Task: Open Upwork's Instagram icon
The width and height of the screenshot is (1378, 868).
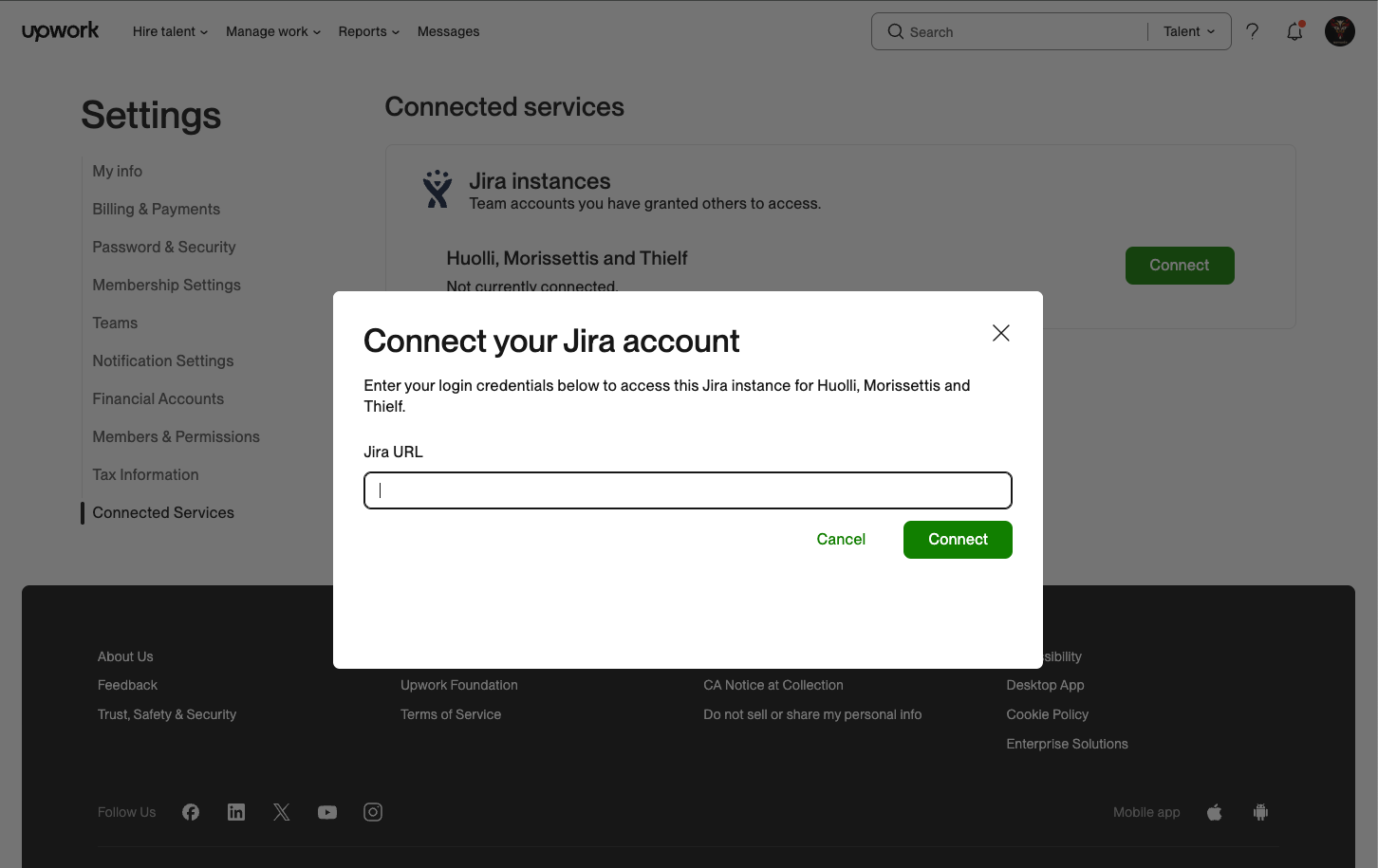Action: (373, 812)
